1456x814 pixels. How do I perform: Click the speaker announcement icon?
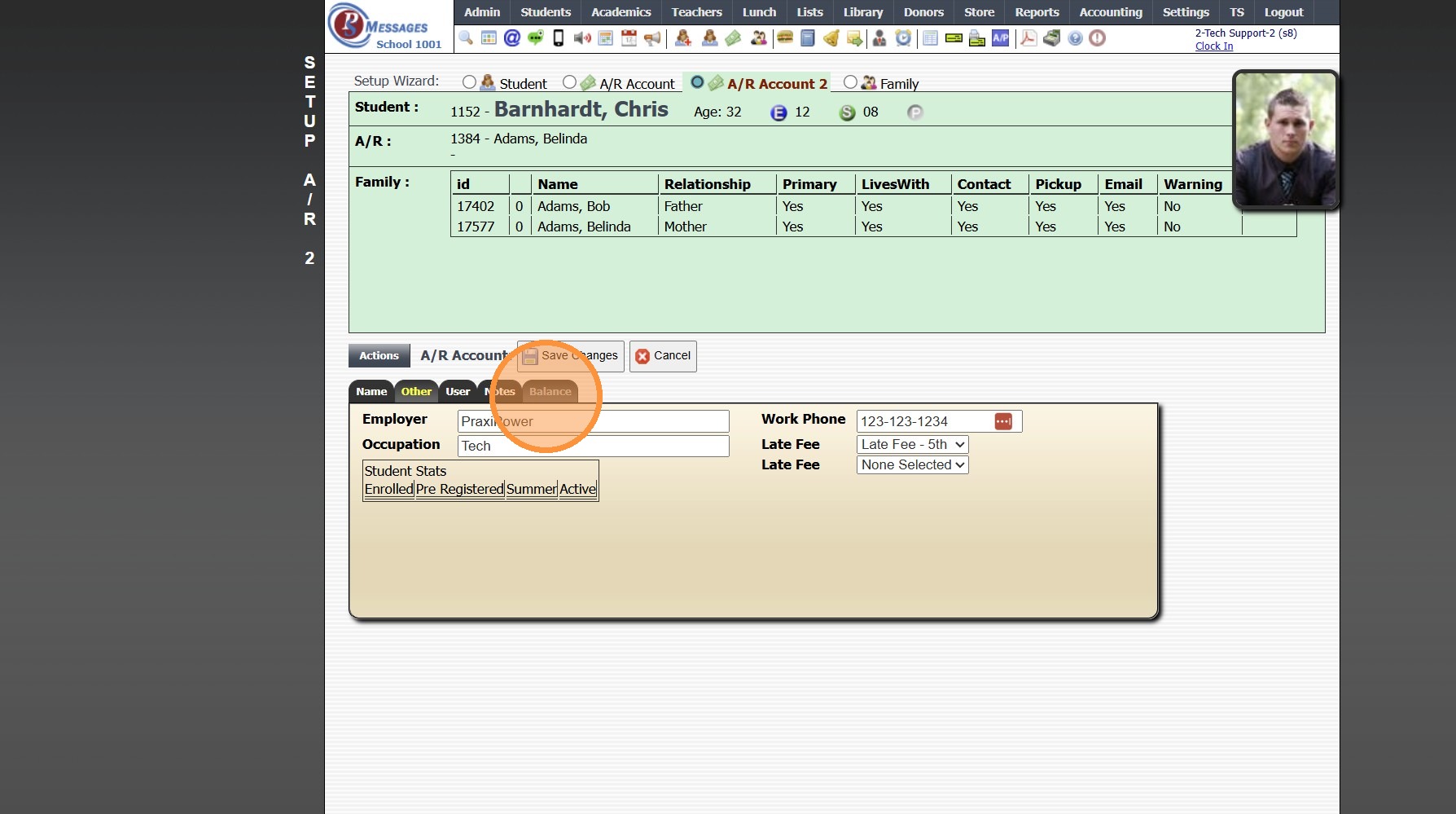(x=582, y=38)
